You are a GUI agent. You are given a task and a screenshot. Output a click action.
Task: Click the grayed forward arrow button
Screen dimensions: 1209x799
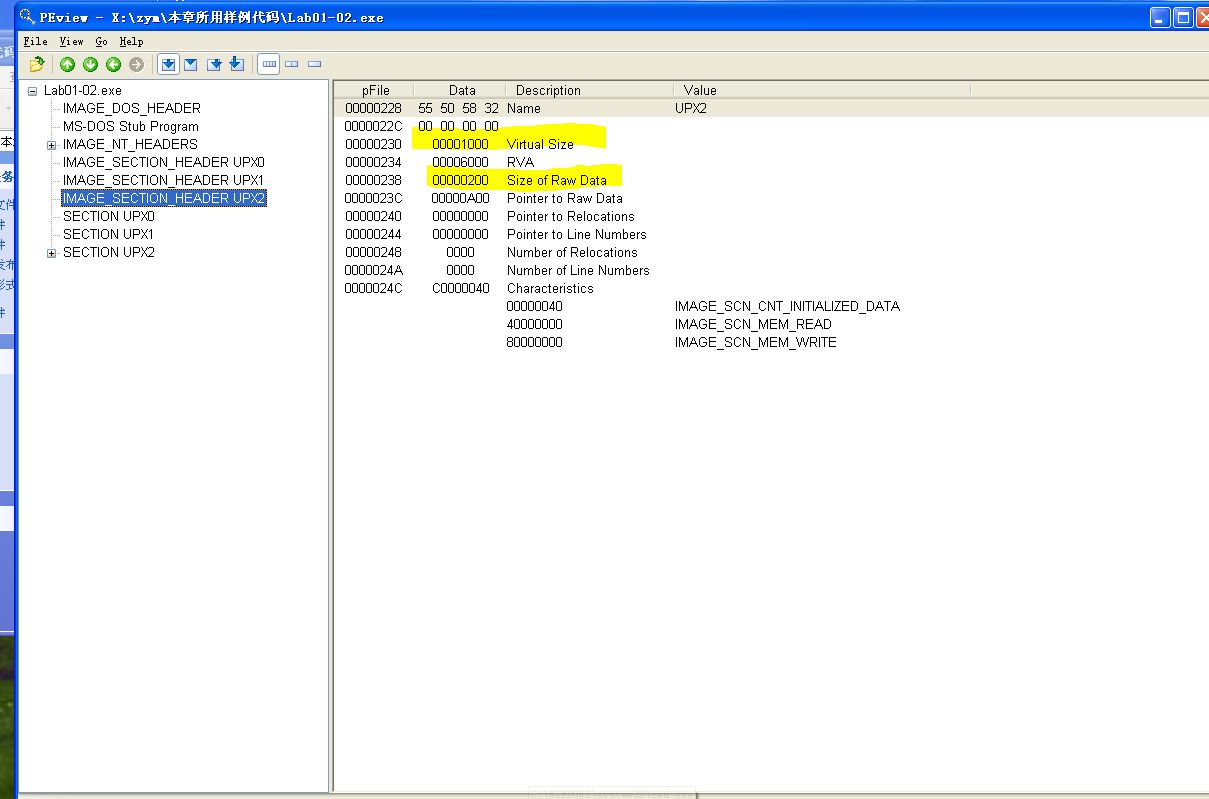click(x=136, y=65)
